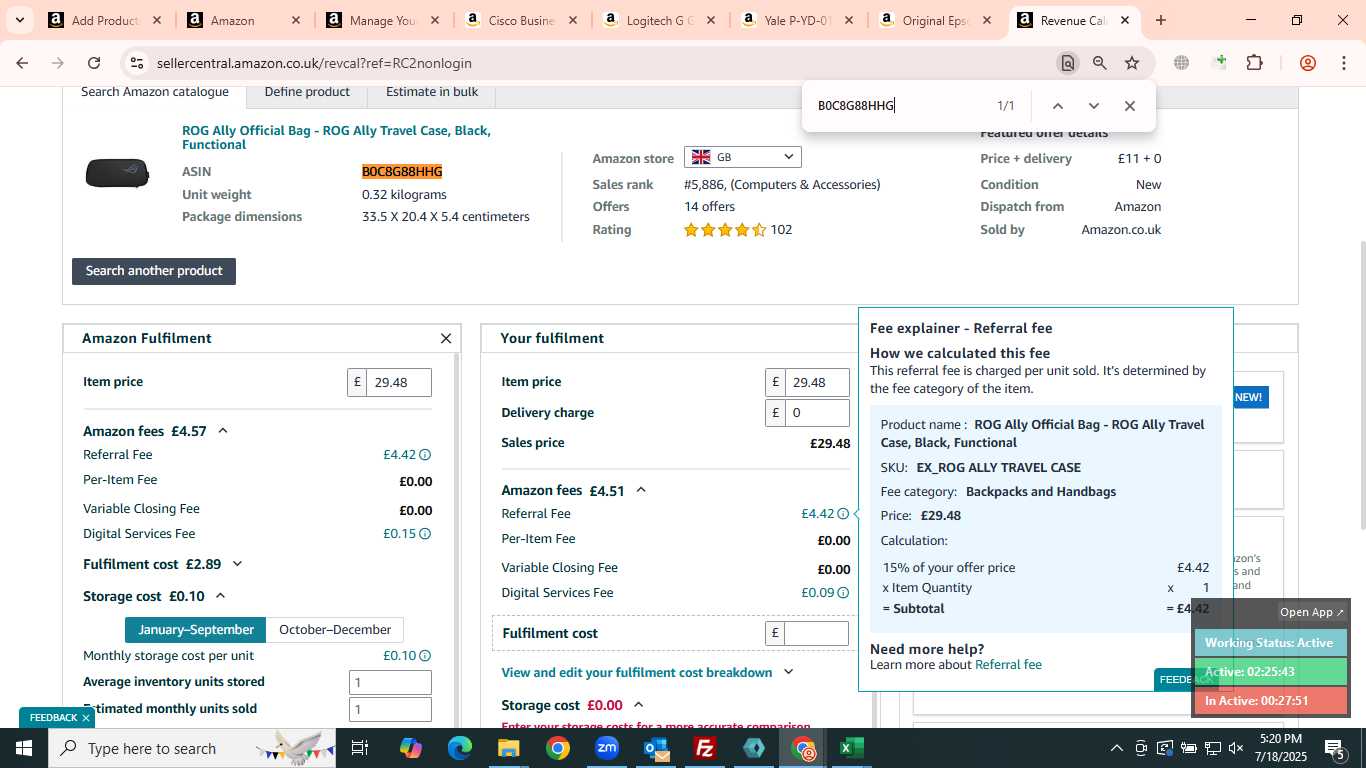
Task: Open File Explorer from the taskbar
Action: click(509, 748)
